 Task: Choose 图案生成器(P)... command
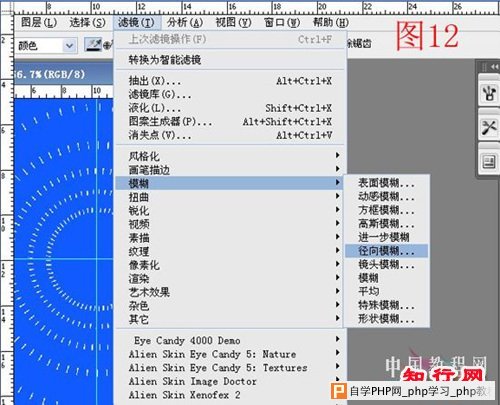230,122
